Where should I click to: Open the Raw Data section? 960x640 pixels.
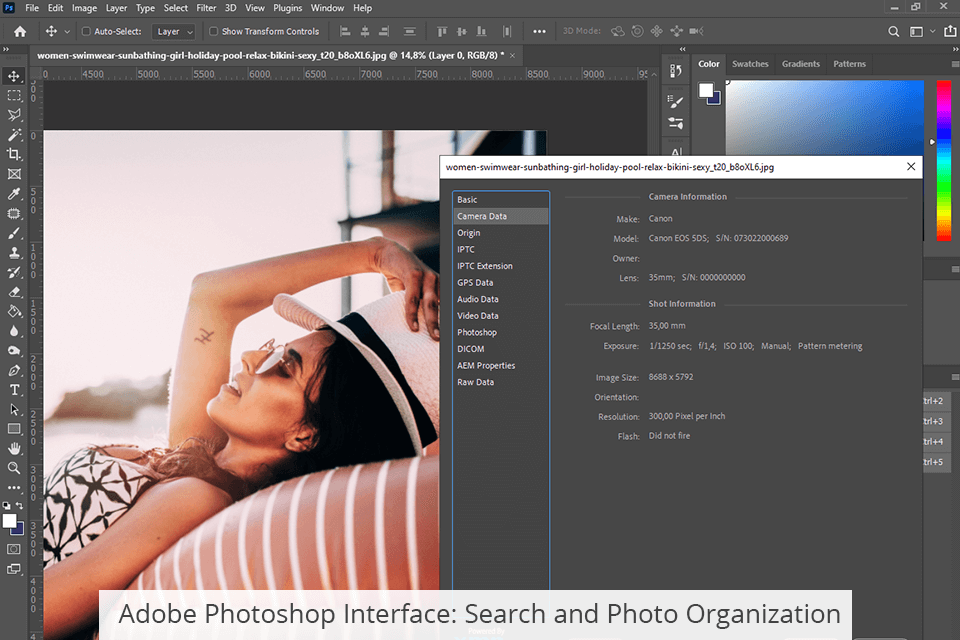point(475,382)
